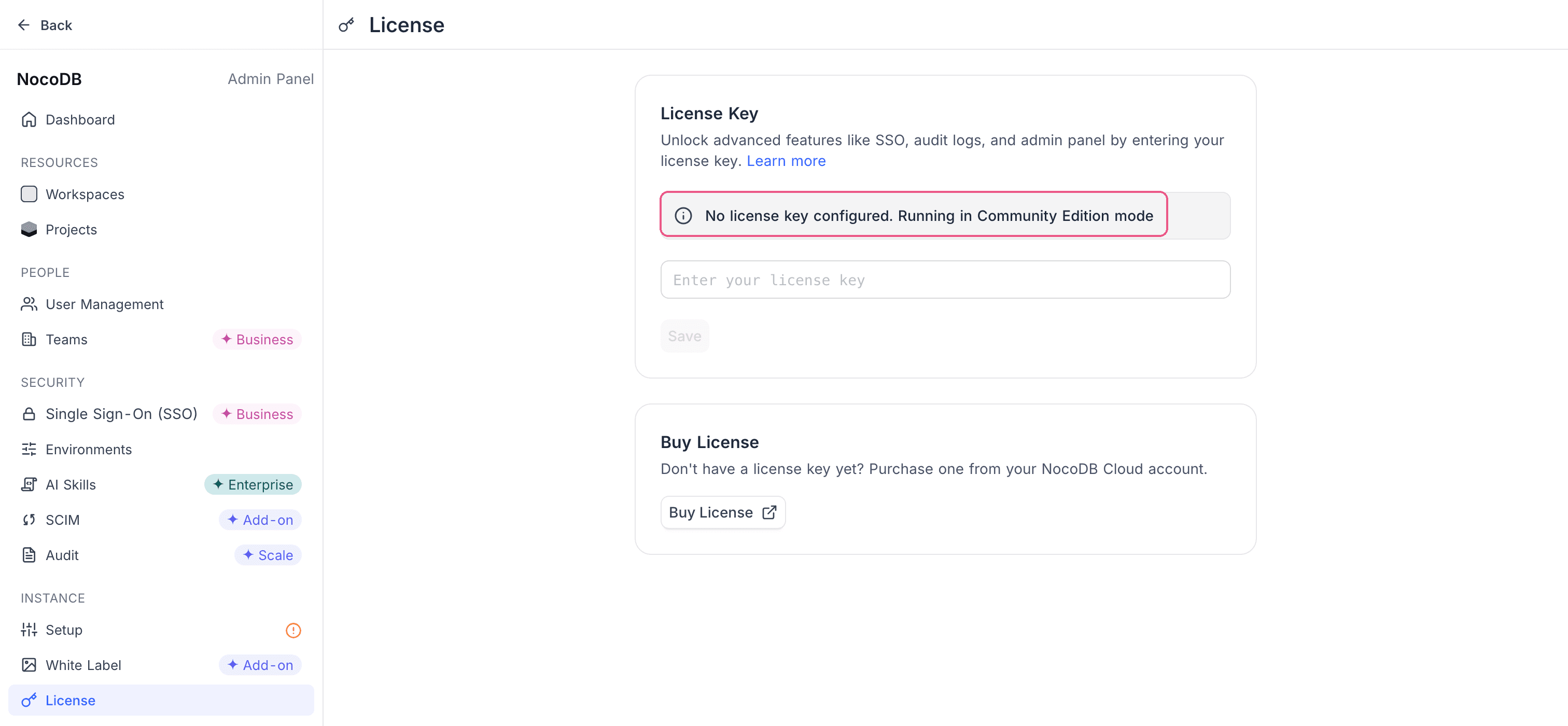
Task: Click the Business badge beside Single Sign-On
Action: pyautogui.click(x=257, y=414)
